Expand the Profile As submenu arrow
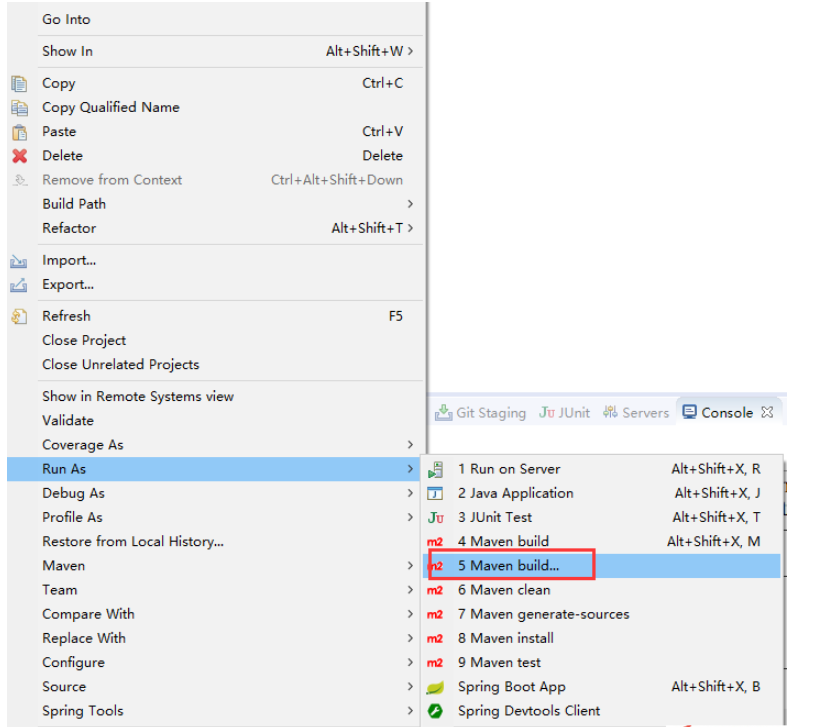Screen dimensions: 813x727 tap(411, 517)
